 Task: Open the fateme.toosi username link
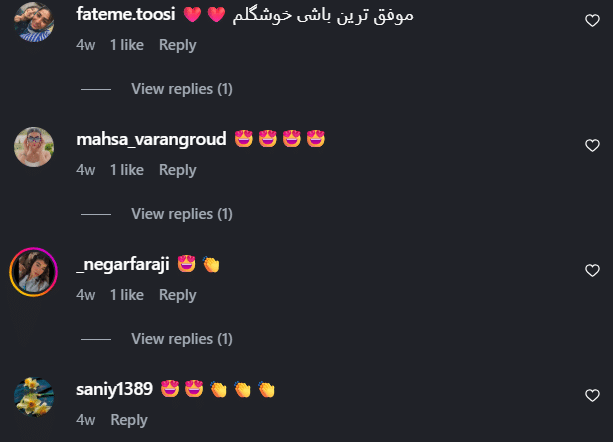[125, 14]
